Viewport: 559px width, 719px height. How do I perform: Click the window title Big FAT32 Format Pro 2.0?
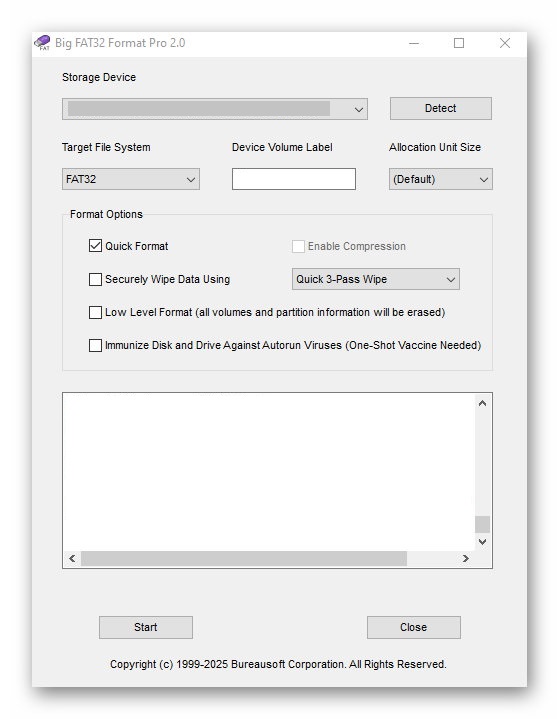tap(120, 43)
